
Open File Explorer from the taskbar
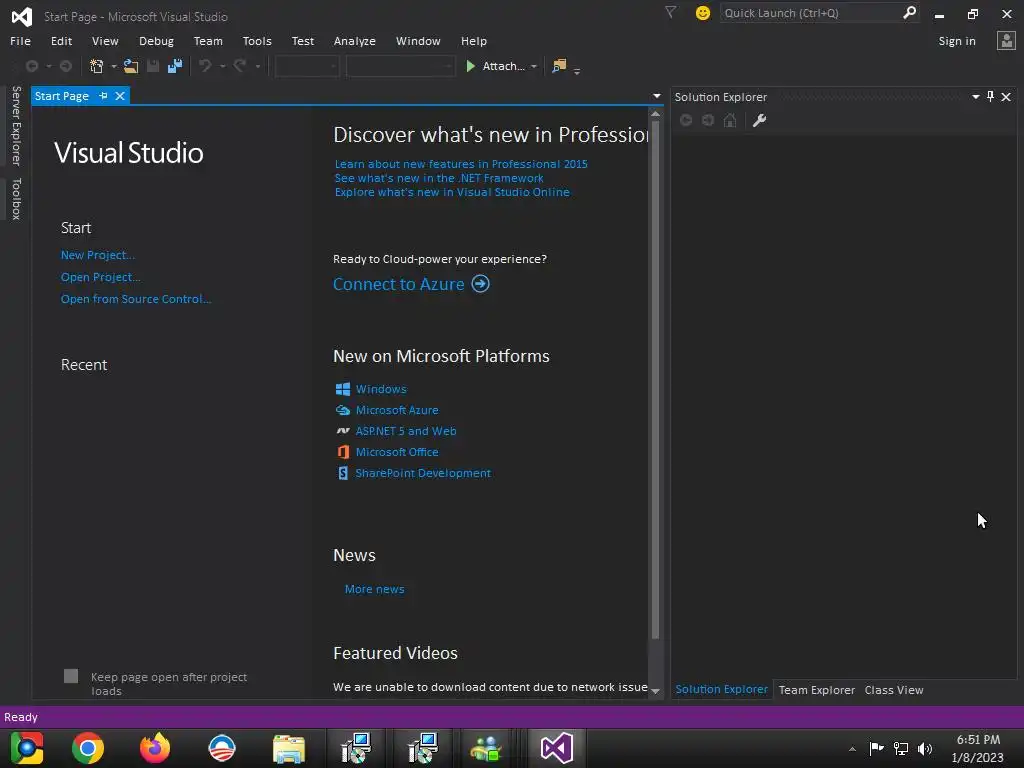tap(289, 748)
